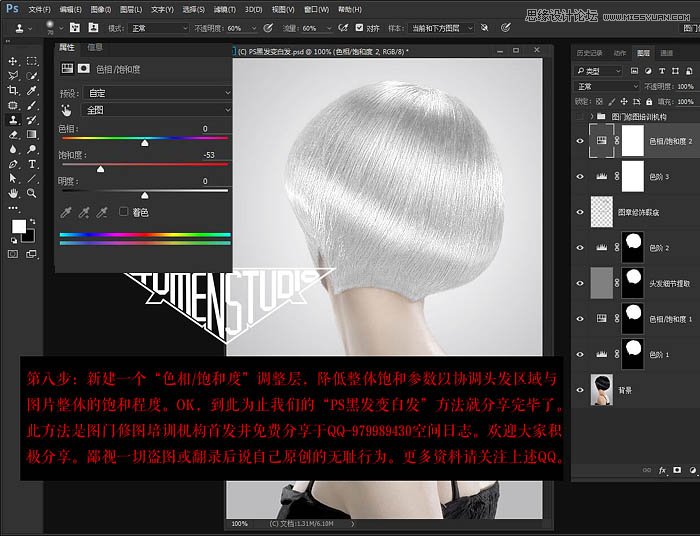Select the Eyedropper tool in toolbox
Viewport: 700px width, 536px height.
[x=31, y=91]
